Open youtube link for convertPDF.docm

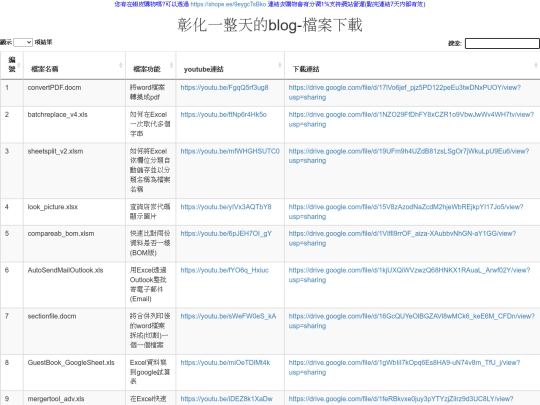pos(225,87)
